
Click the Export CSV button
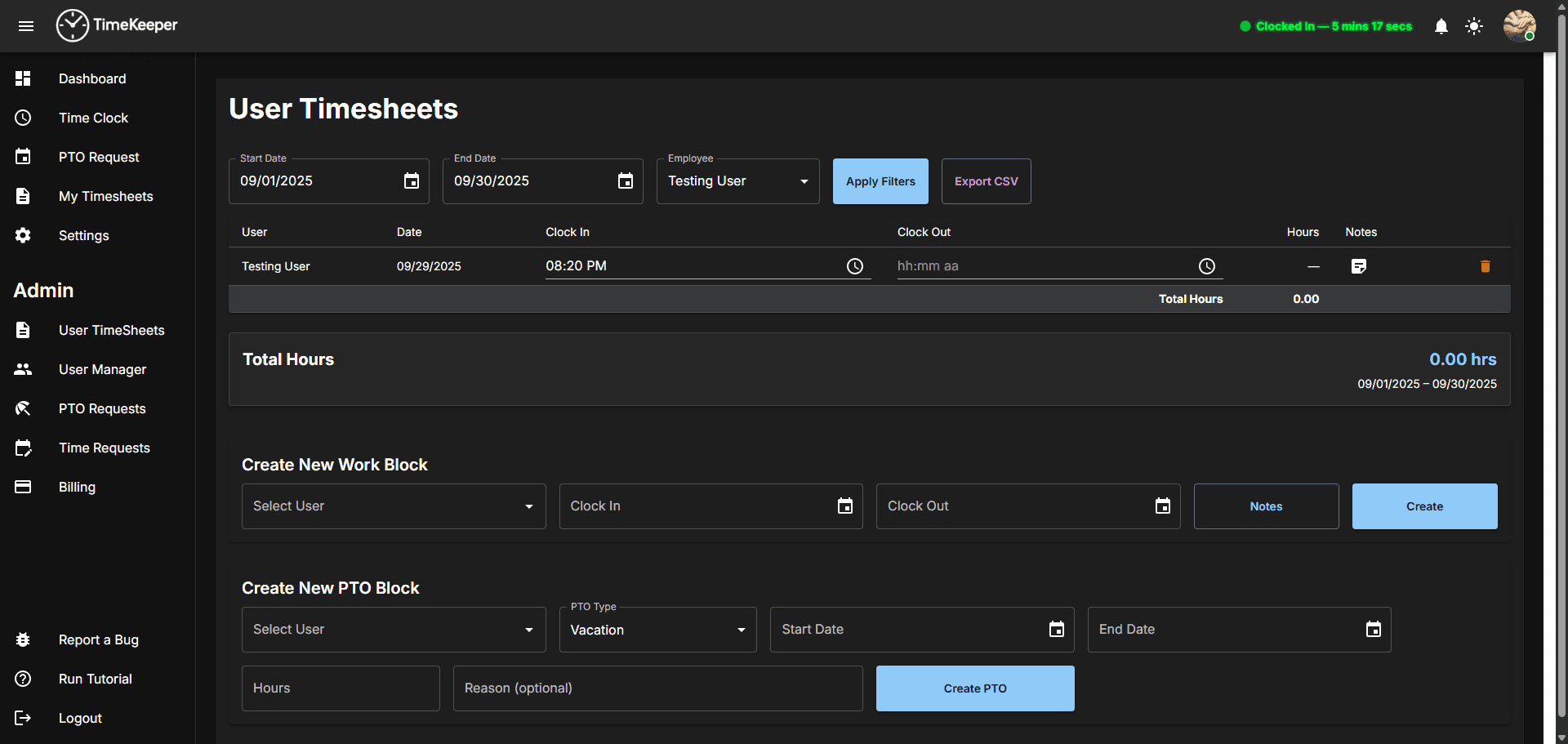(986, 181)
